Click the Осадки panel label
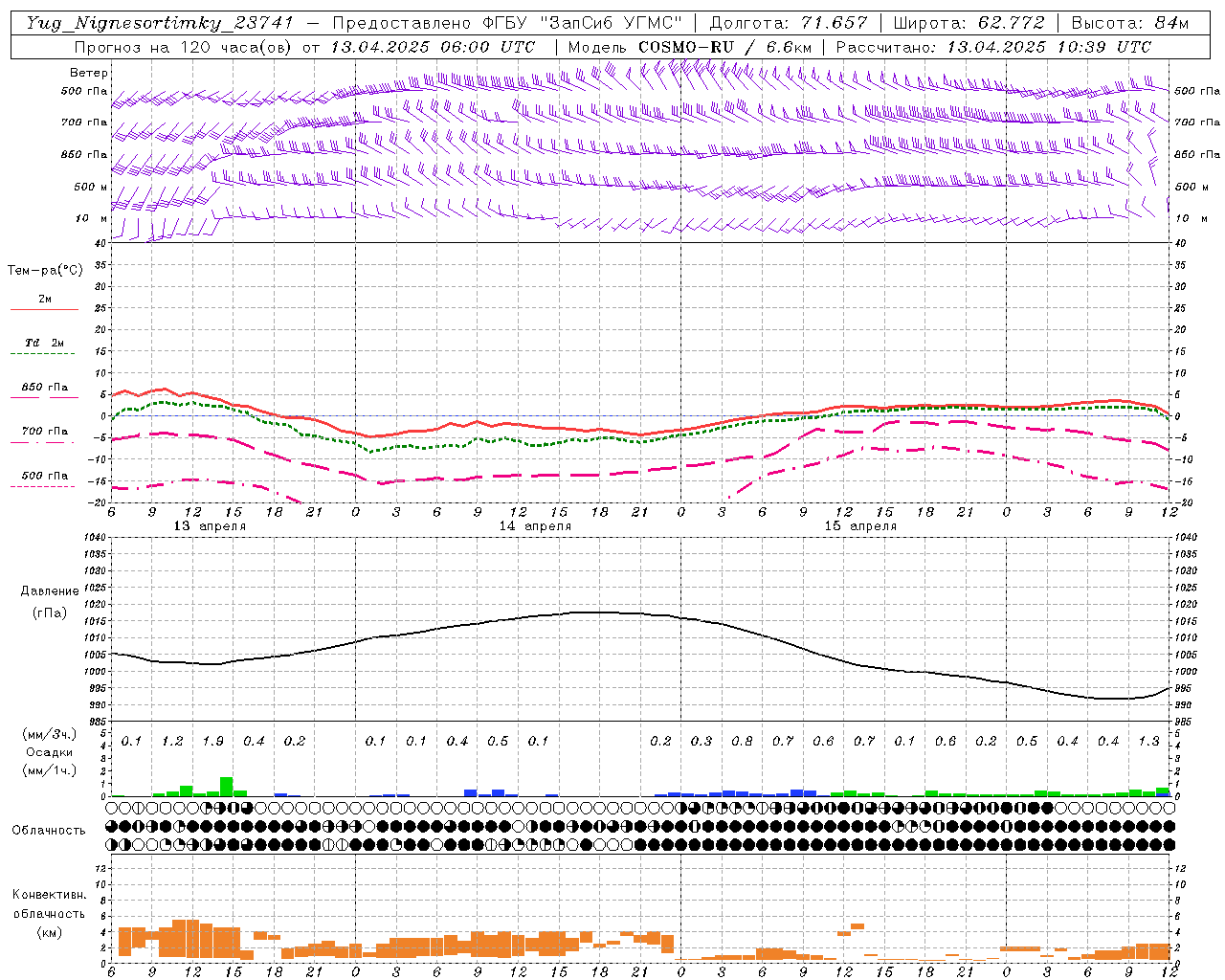 pos(50,752)
